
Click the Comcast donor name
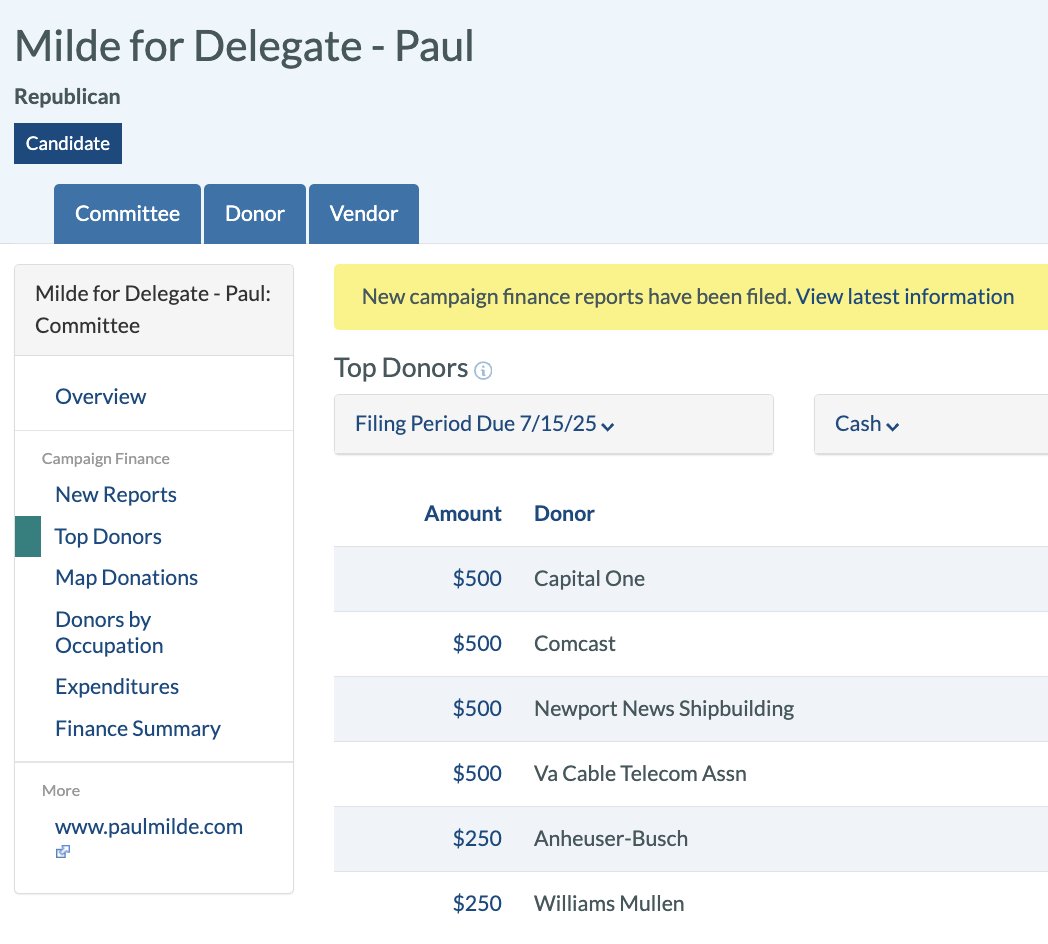(574, 644)
